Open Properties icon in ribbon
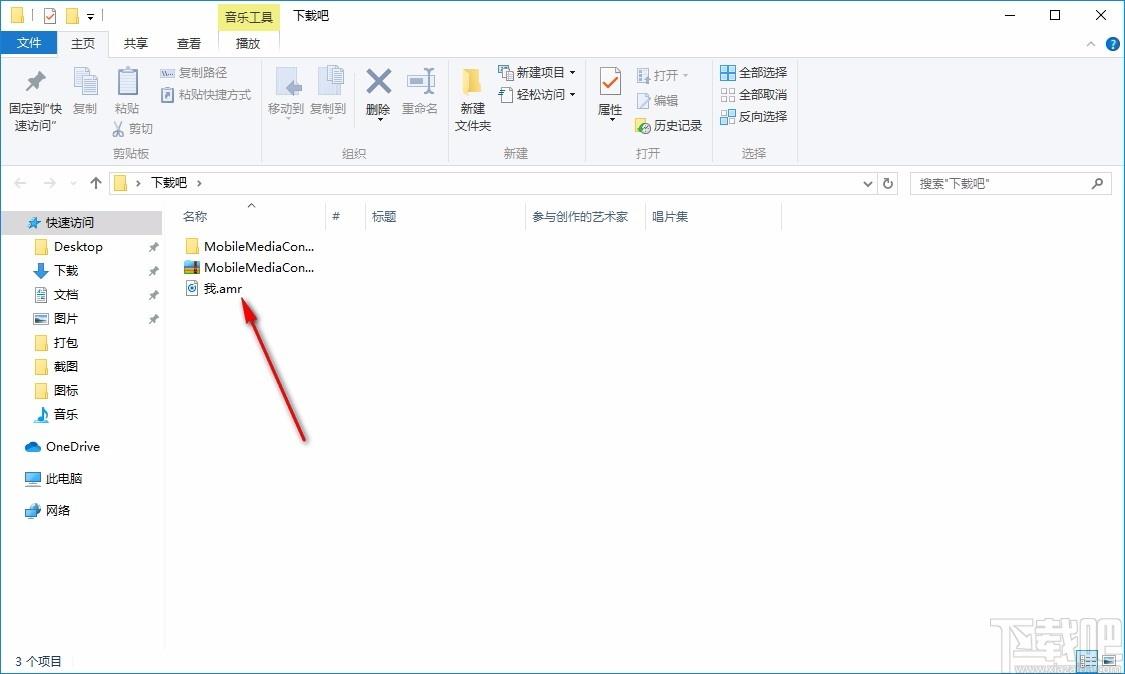1125x674 pixels. (610, 83)
